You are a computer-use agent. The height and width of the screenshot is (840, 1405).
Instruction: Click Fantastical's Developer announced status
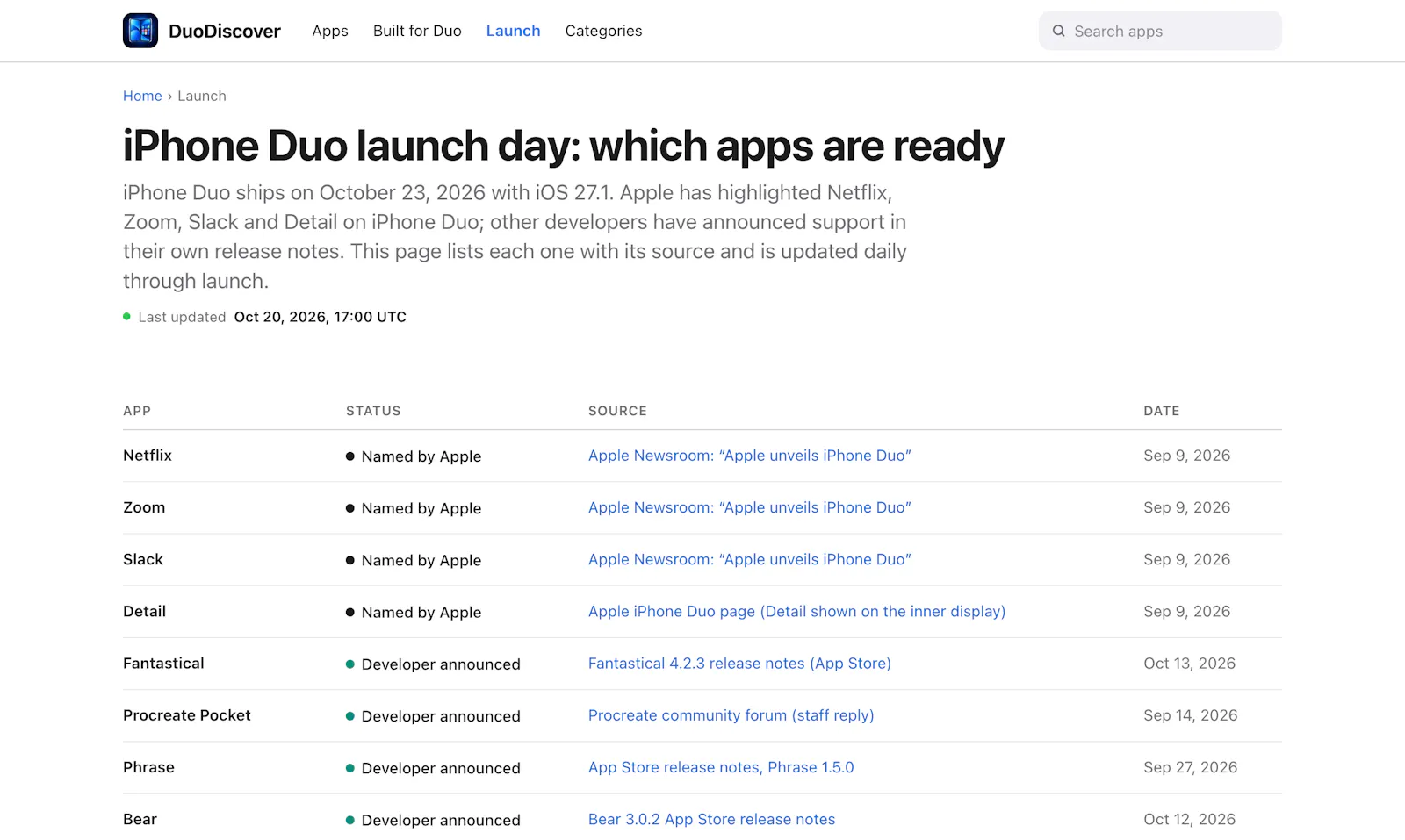click(x=433, y=664)
